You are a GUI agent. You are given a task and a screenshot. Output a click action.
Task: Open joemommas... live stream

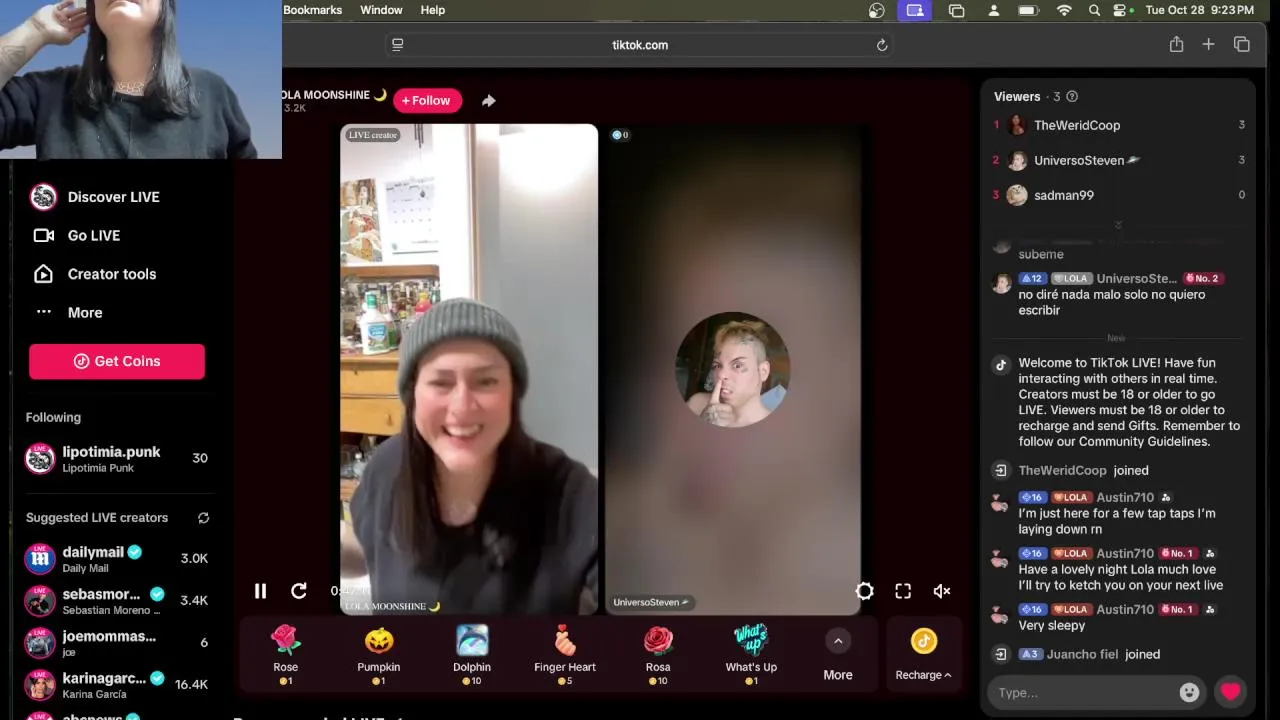click(x=117, y=642)
